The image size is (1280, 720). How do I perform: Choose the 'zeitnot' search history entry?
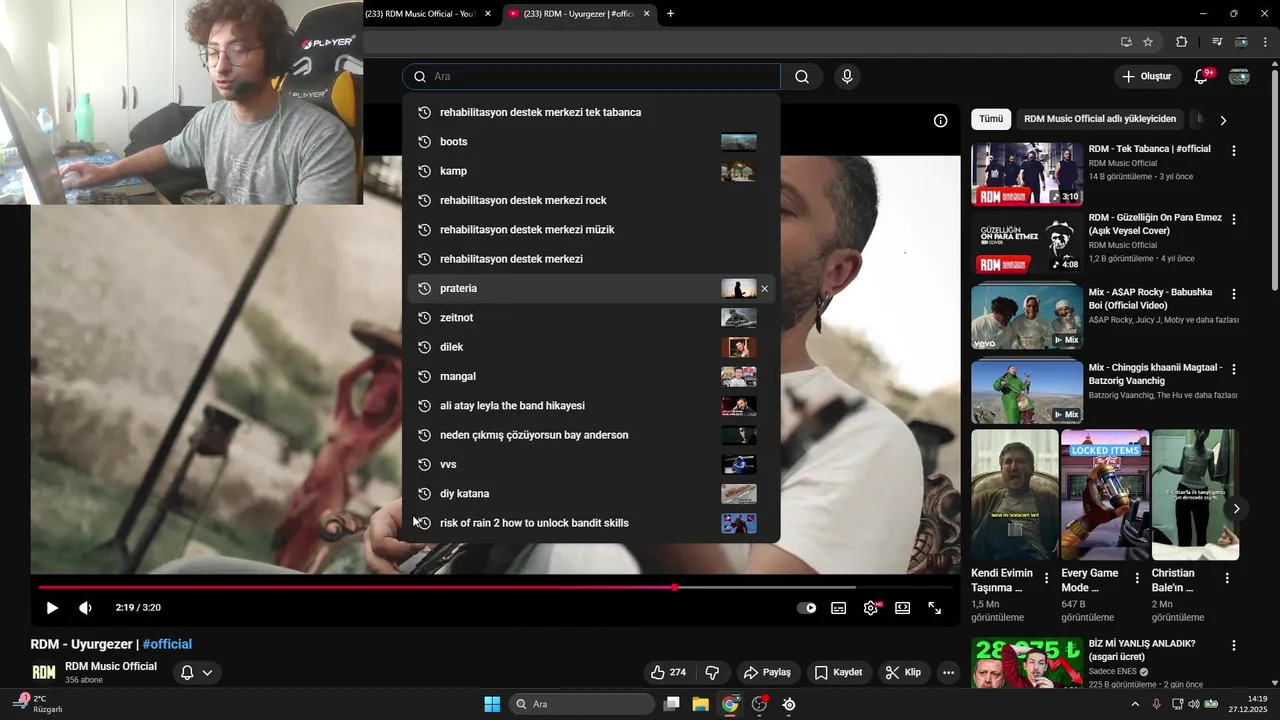[591, 318]
